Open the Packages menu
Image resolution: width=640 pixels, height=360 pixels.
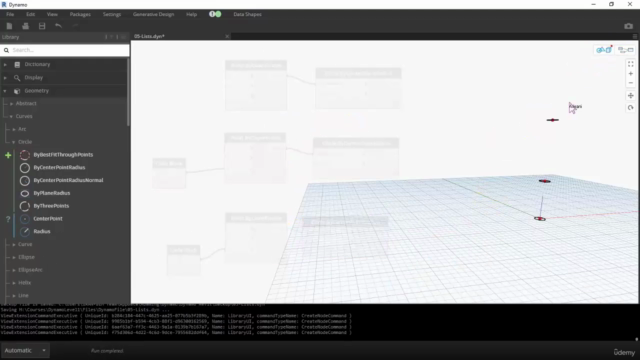(80, 14)
